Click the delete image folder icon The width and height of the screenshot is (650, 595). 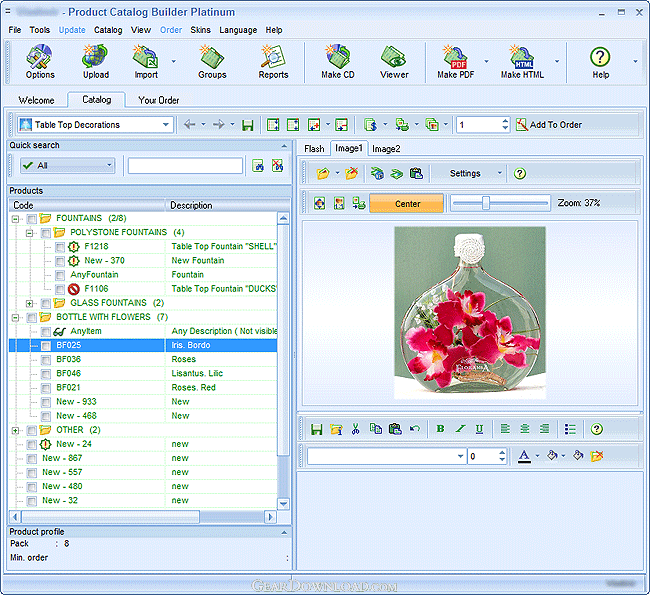click(x=352, y=173)
